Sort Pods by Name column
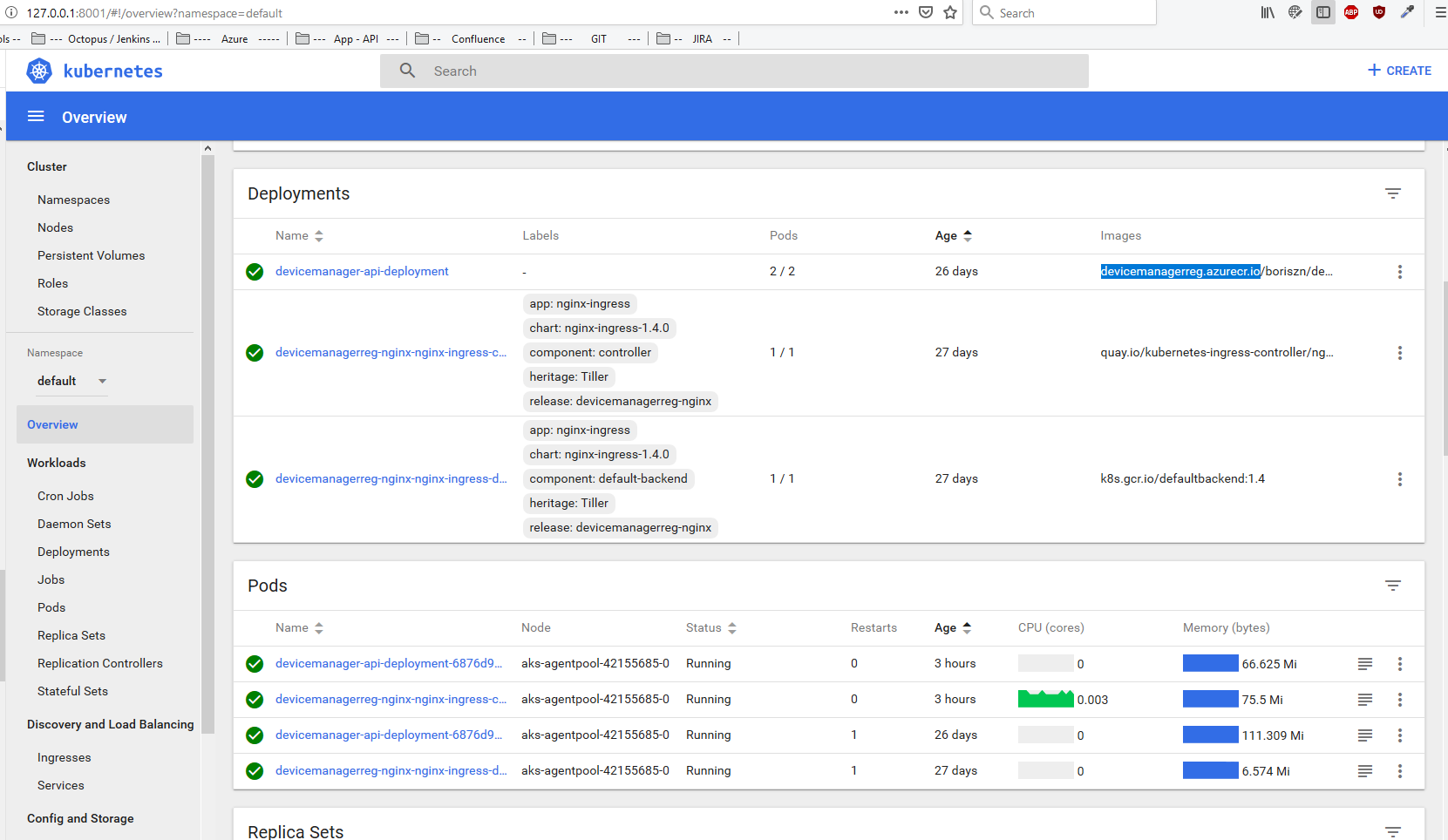Viewport: 1448px width, 840px height. (x=299, y=627)
